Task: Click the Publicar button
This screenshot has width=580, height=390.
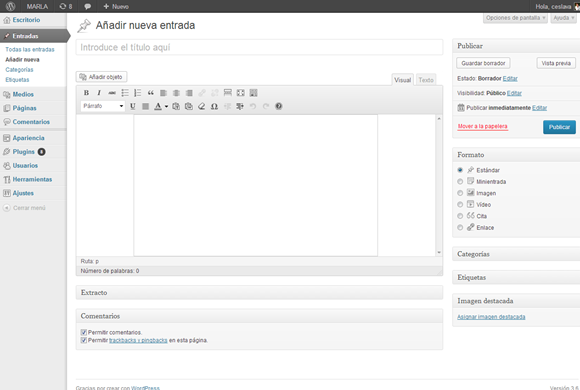Action: click(559, 127)
